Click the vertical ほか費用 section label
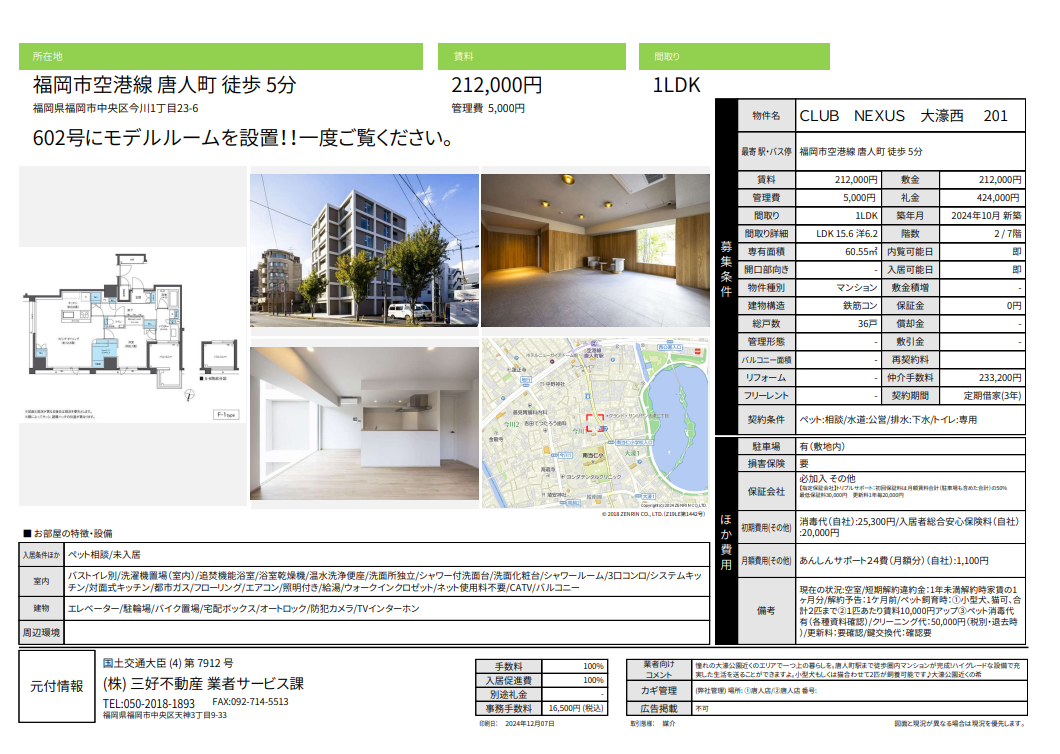The image size is (1060, 754). point(726,542)
